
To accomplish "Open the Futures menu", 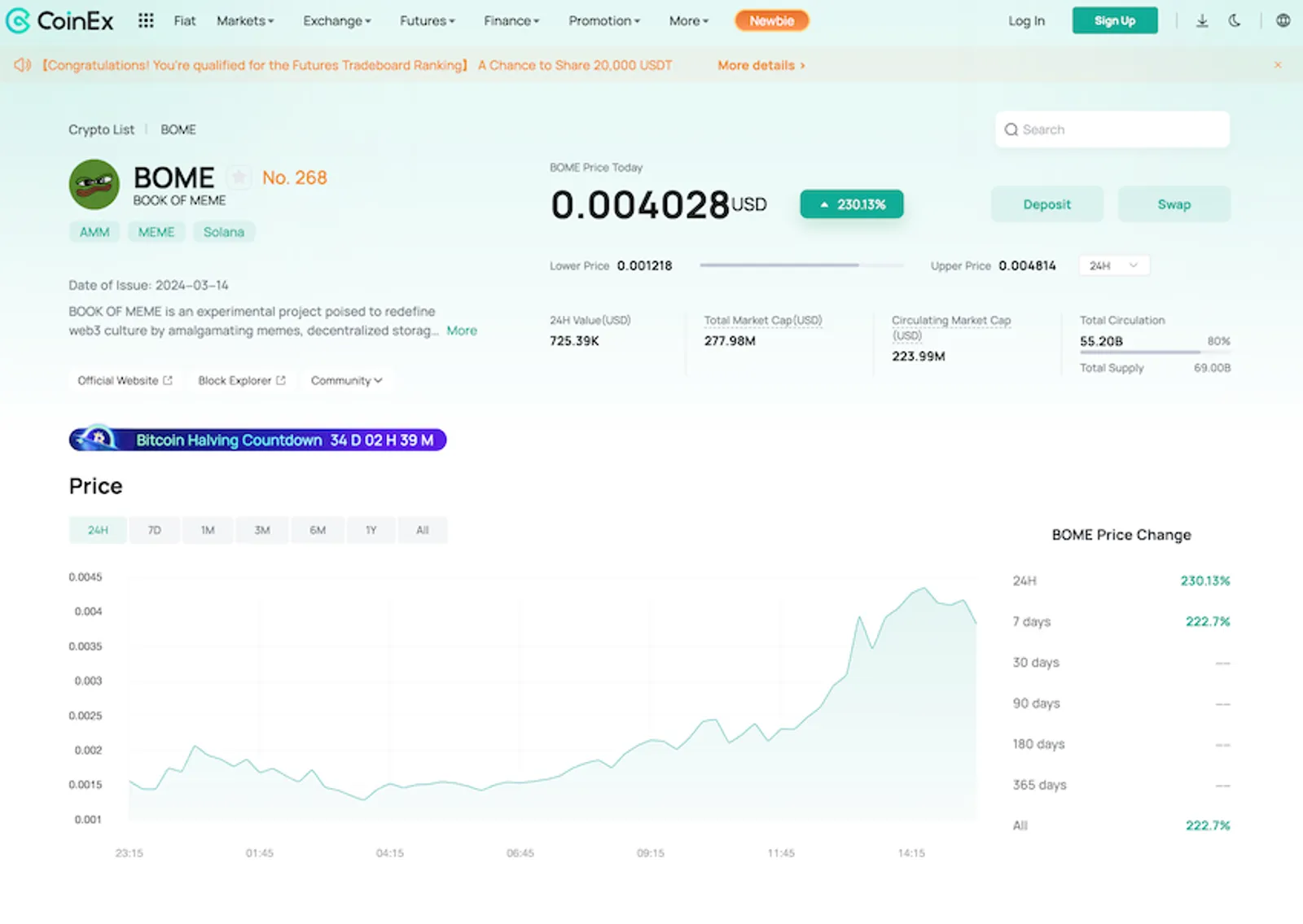I will click(x=428, y=21).
